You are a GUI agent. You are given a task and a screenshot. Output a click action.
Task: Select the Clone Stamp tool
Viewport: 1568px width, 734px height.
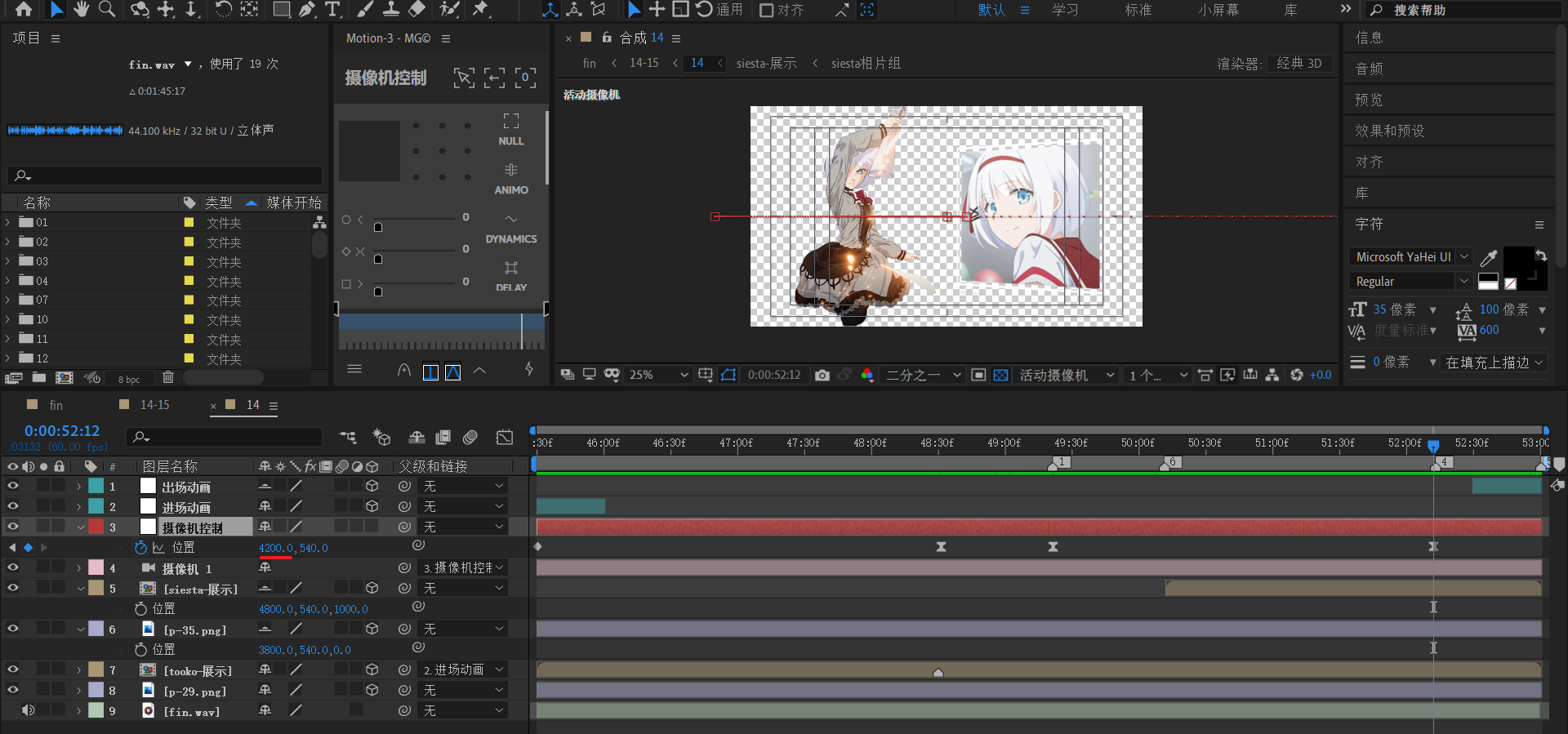[391, 9]
